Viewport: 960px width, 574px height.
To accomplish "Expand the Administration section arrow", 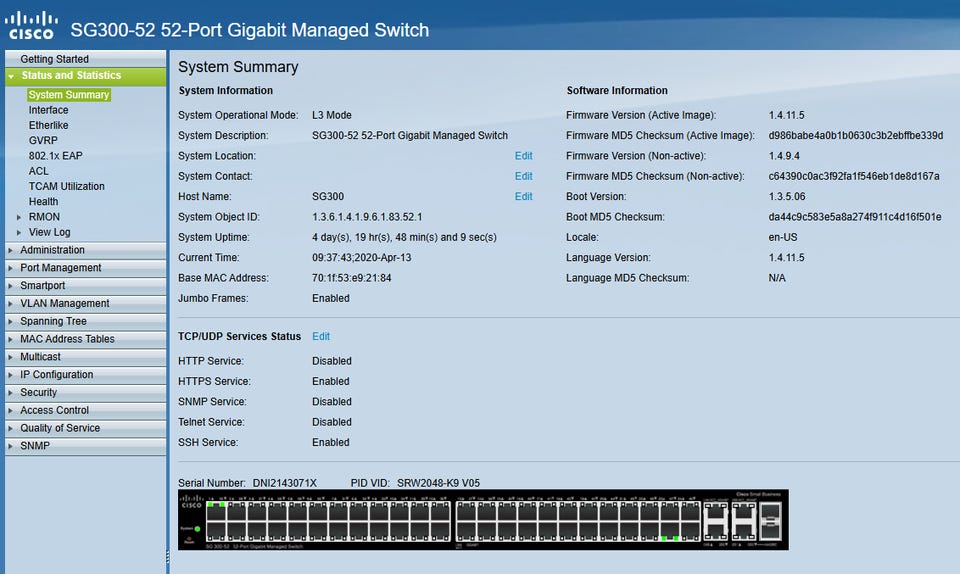I will point(10,250).
